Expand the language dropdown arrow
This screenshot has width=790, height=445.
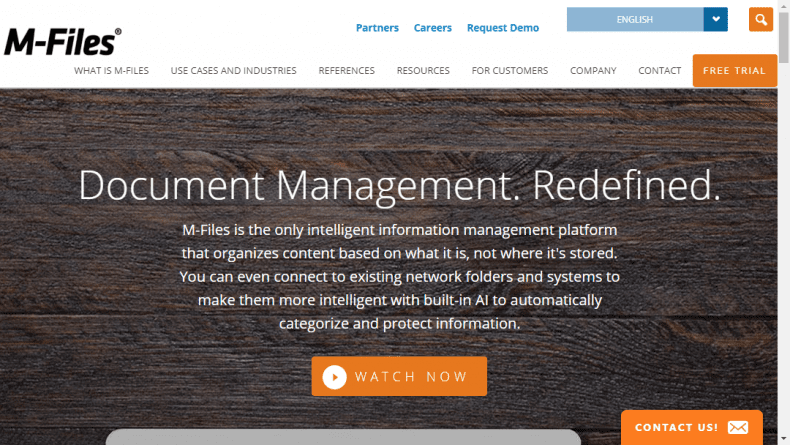(715, 19)
